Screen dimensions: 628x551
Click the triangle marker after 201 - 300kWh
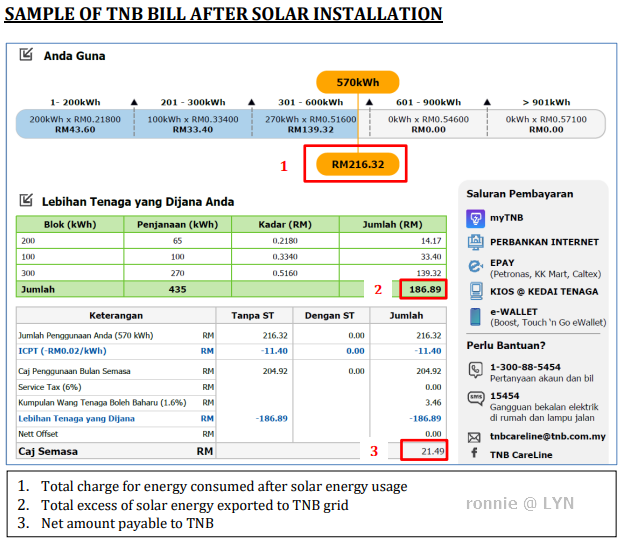[252, 103]
